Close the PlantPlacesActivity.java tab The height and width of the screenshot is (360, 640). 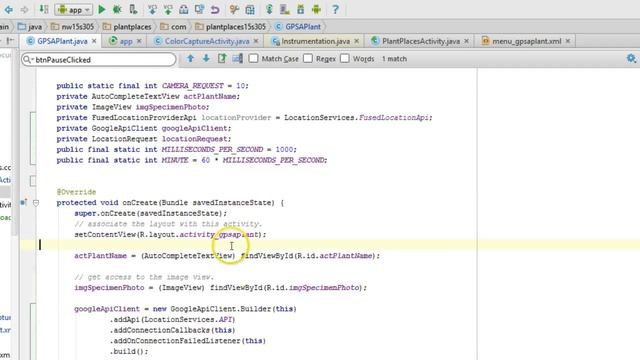[x=466, y=41]
